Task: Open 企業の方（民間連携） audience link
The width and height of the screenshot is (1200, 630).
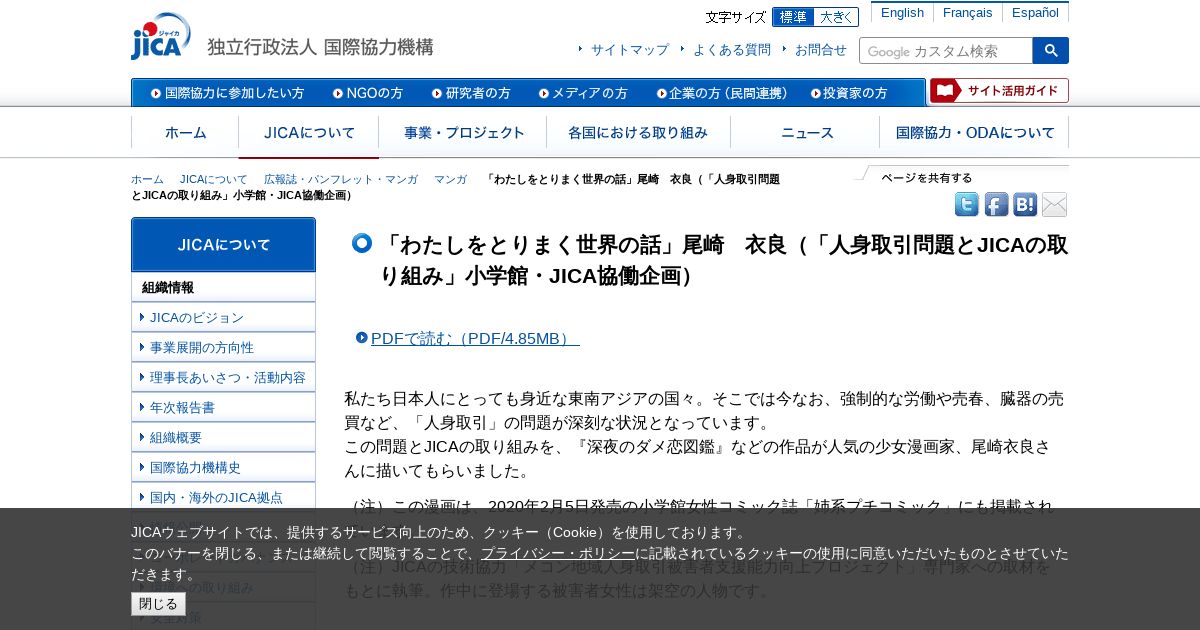Action: click(722, 93)
